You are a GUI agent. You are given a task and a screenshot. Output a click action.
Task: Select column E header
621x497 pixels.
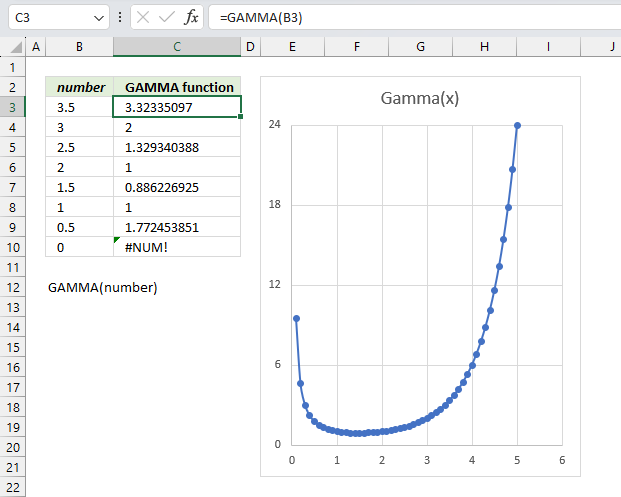coord(292,47)
